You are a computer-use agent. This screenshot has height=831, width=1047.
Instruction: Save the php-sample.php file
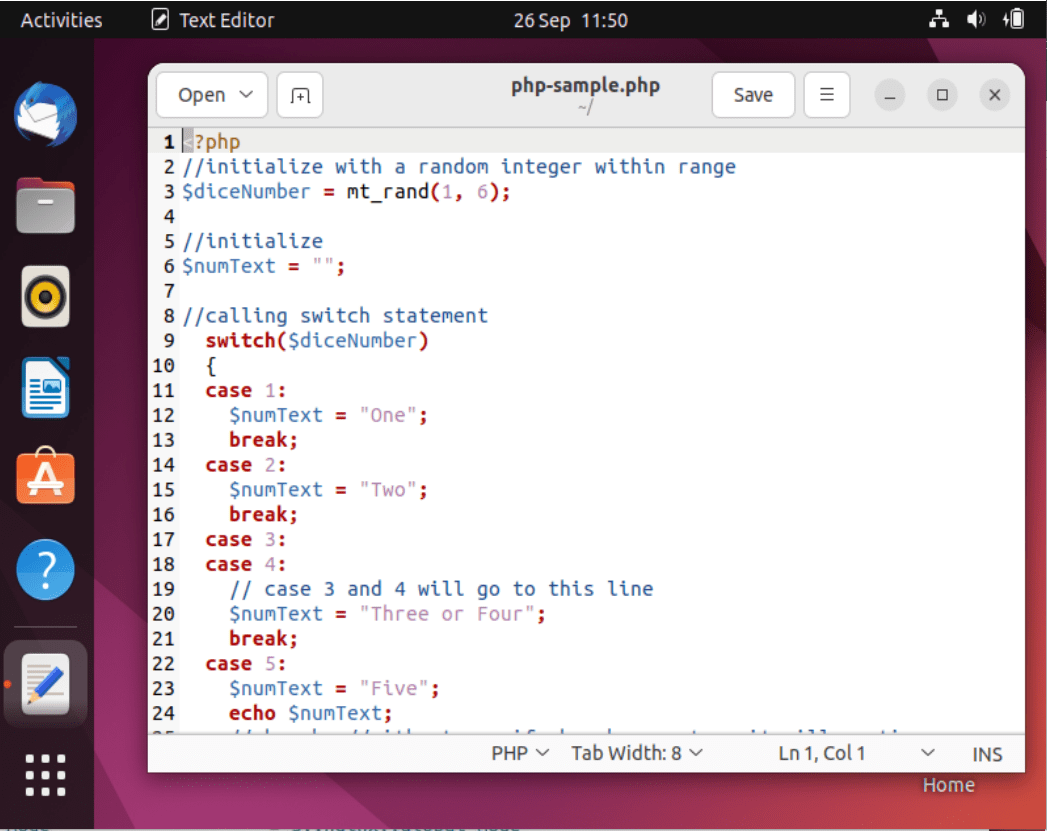753,94
